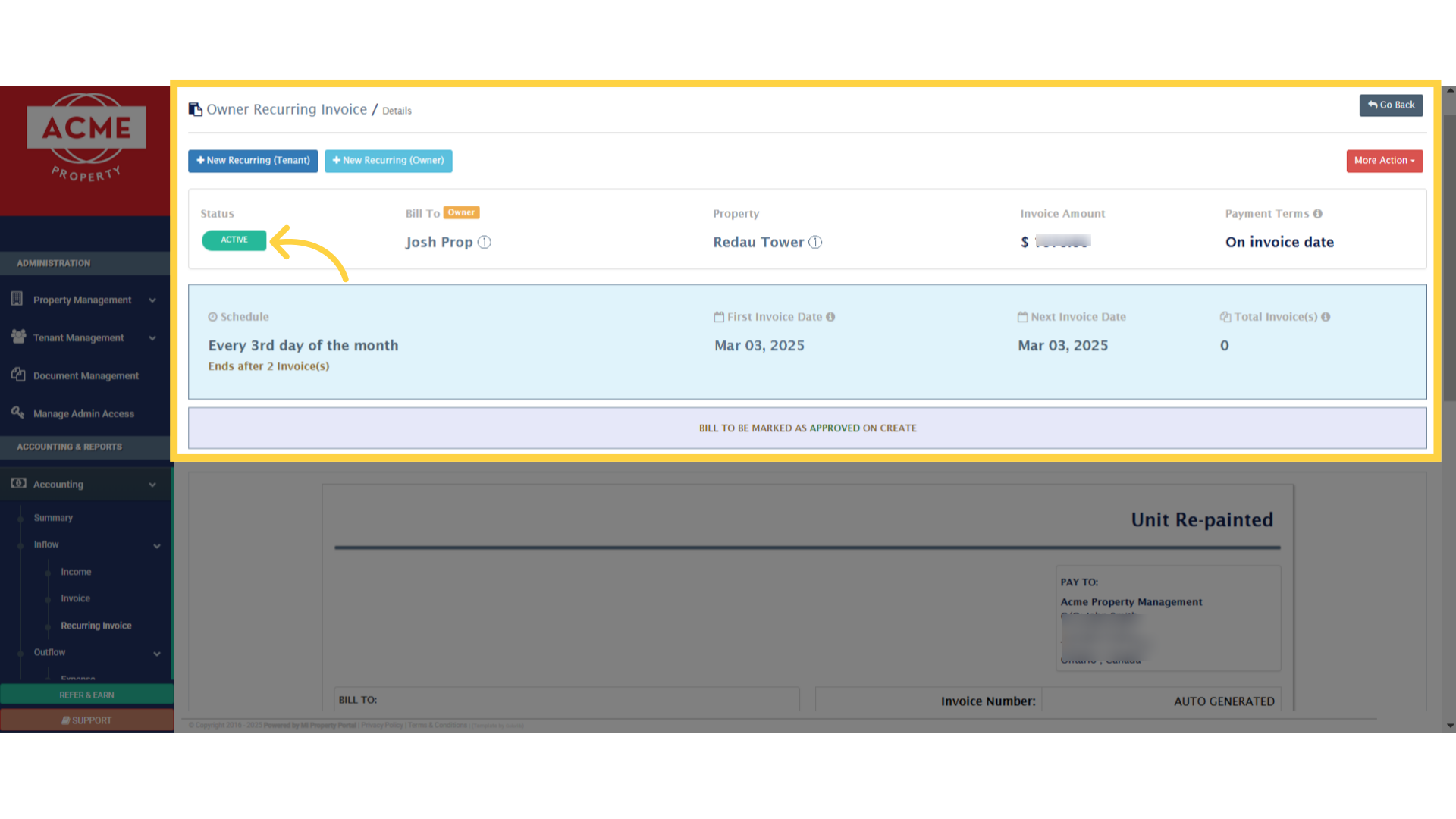Click the Payment Terms info icon
Viewport: 1456px width, 819px height.
1318,214
